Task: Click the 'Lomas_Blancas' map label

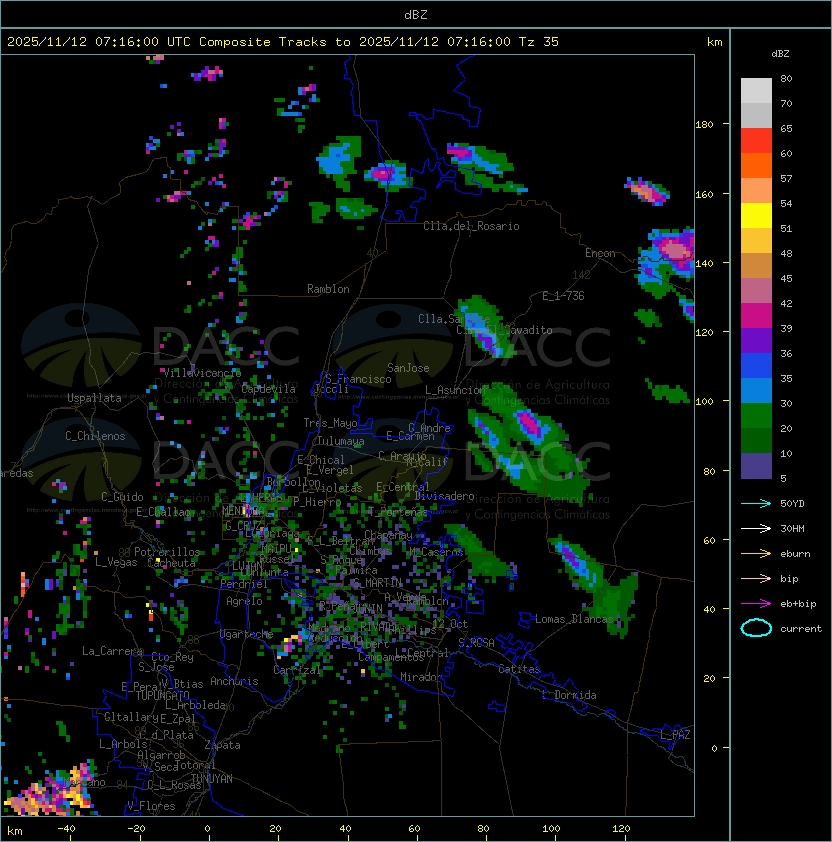Action: tap(574, 619)
